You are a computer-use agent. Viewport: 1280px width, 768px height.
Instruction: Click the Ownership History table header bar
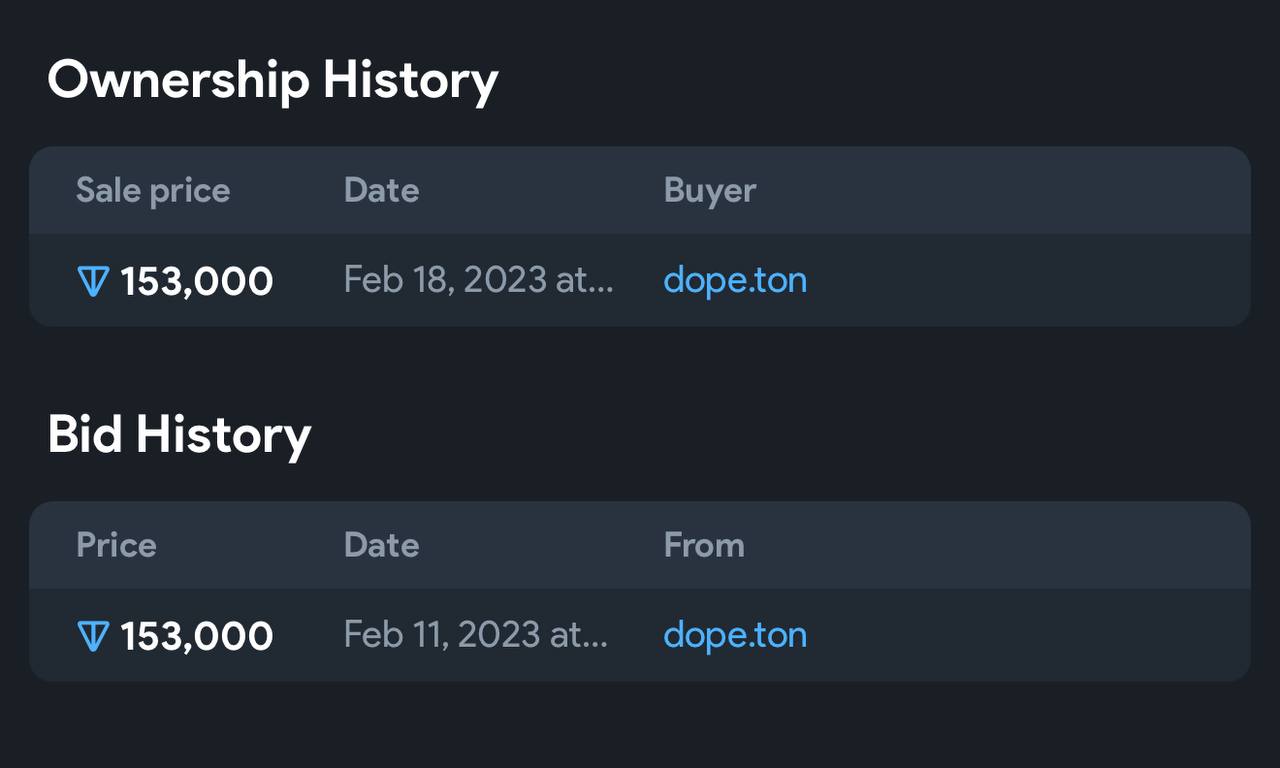coord(640,191)
